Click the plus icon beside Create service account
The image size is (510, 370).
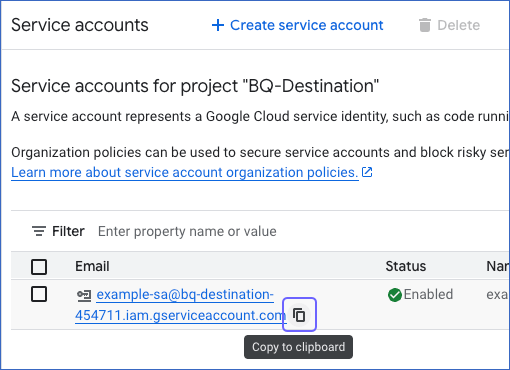click(218, 25)
